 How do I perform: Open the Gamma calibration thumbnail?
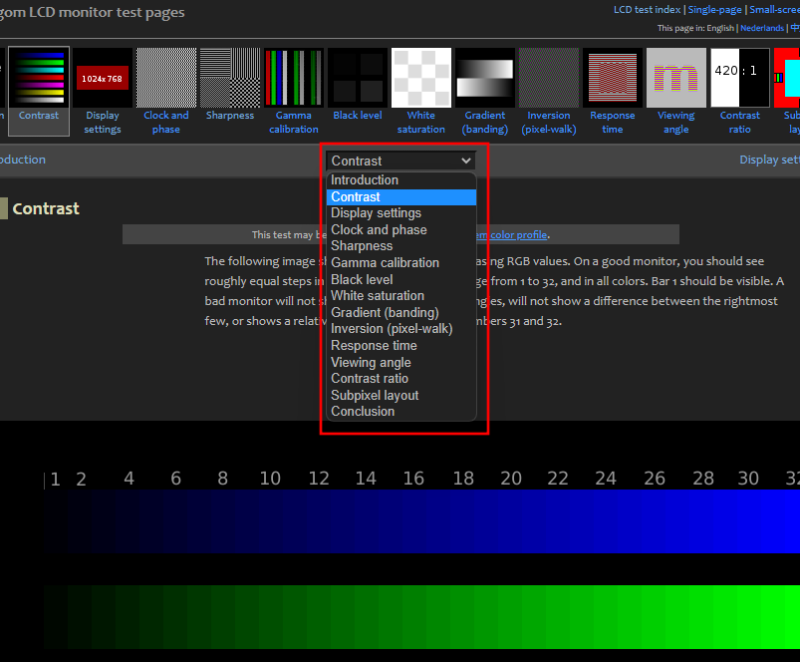point(294,78)
